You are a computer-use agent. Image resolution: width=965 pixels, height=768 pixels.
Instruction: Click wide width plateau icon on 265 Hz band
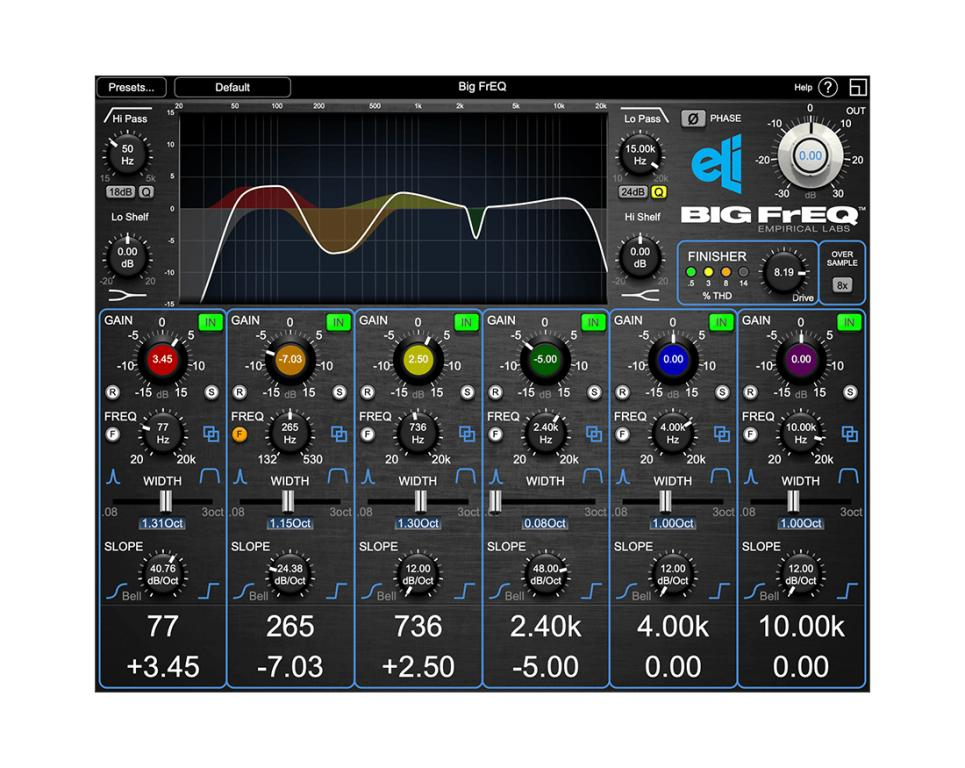coord(338,476)
